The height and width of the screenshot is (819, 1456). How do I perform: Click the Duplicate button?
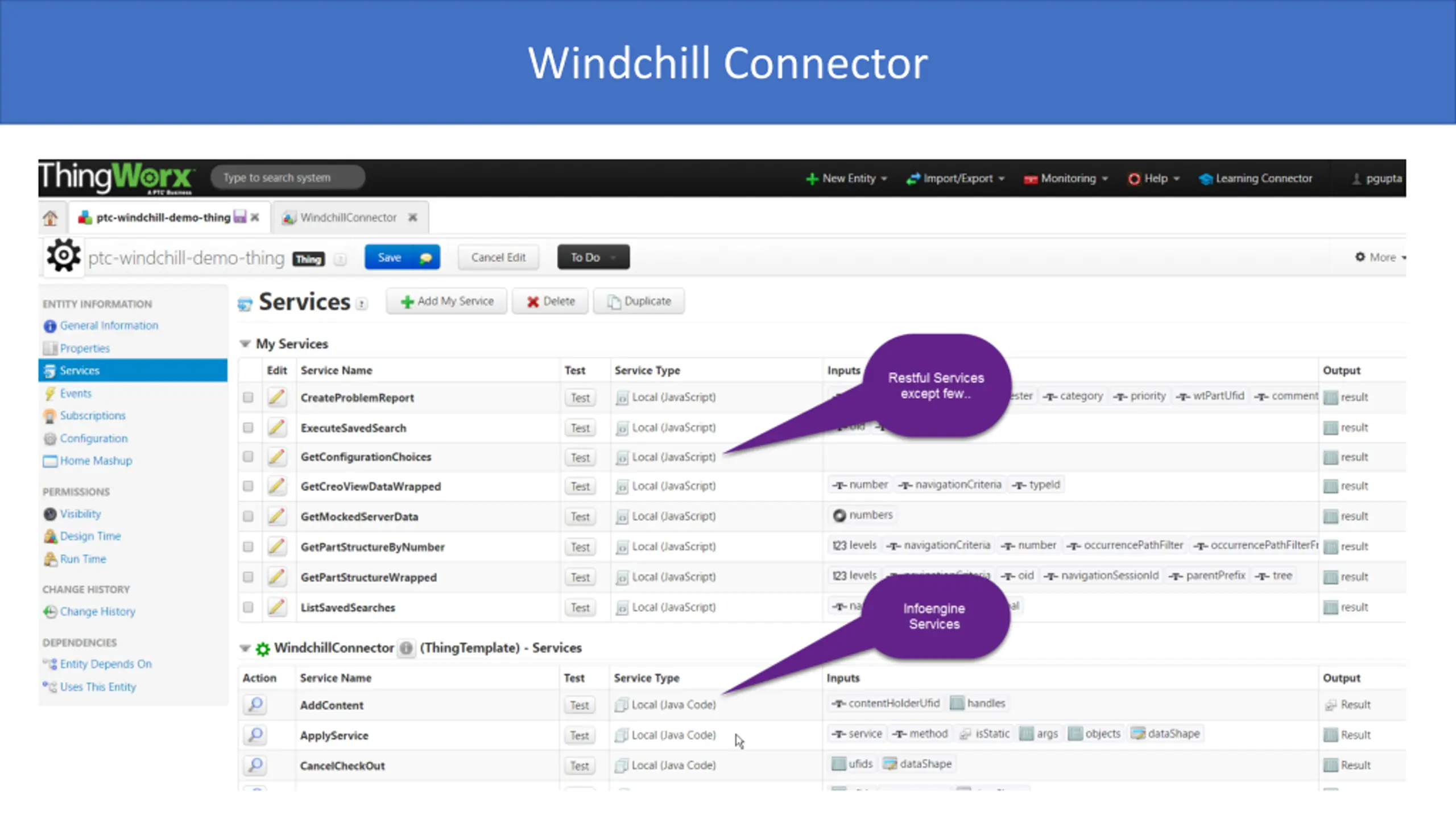point(639,301)
